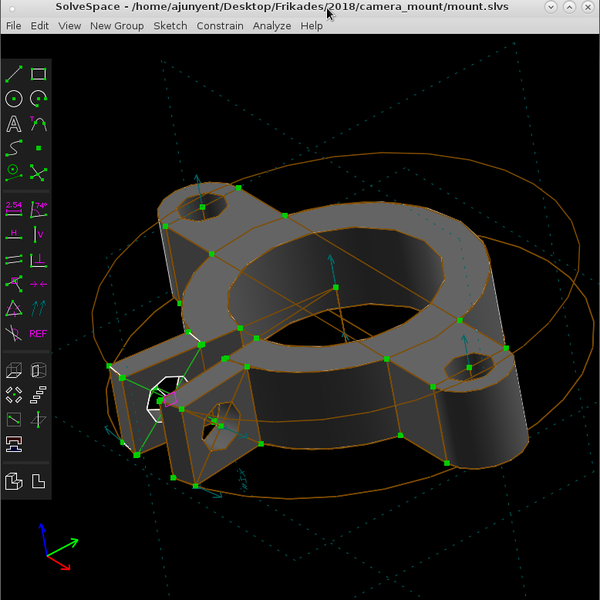Select the rectangle sketch tool
Screen dimensions: 600x600
pos(39,74)
